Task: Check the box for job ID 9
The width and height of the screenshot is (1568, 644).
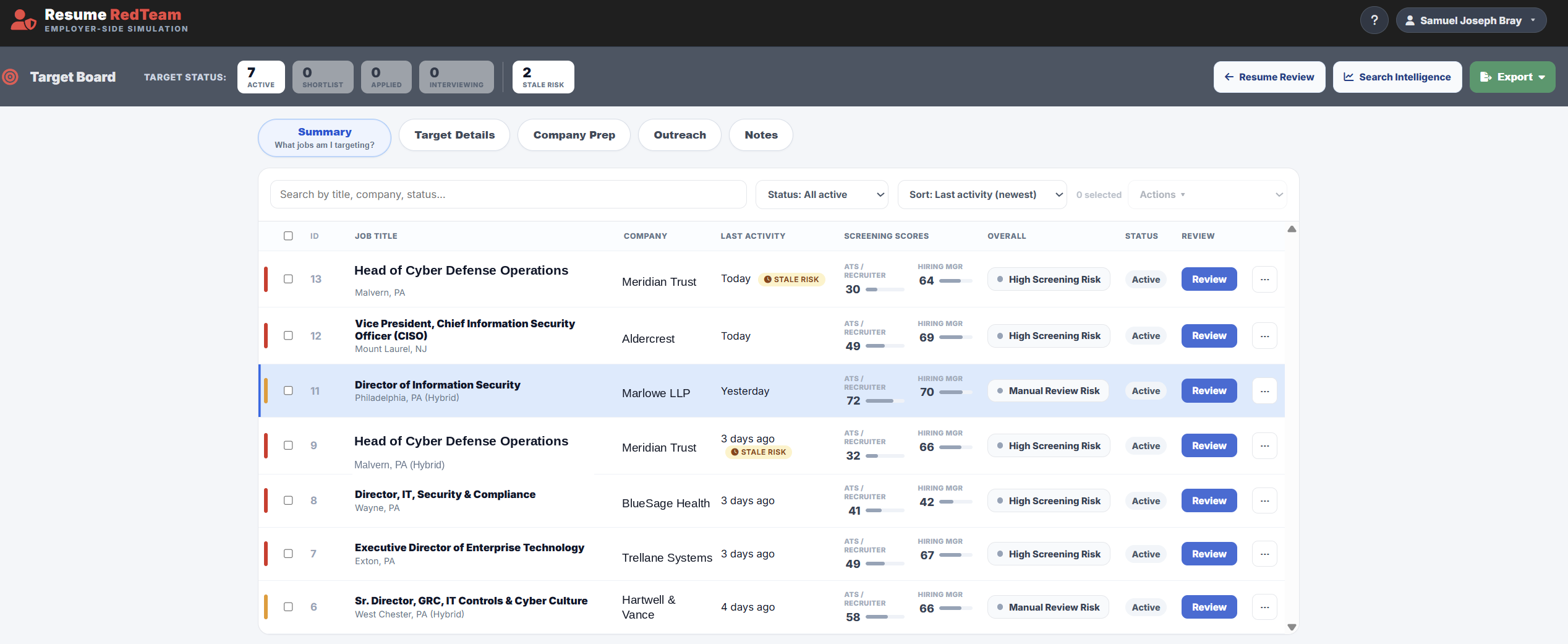Action: click(288, 445)
